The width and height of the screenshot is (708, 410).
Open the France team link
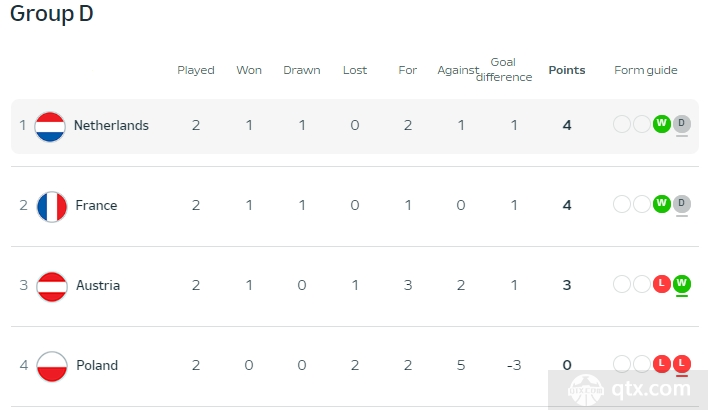[x=96, y=205]
